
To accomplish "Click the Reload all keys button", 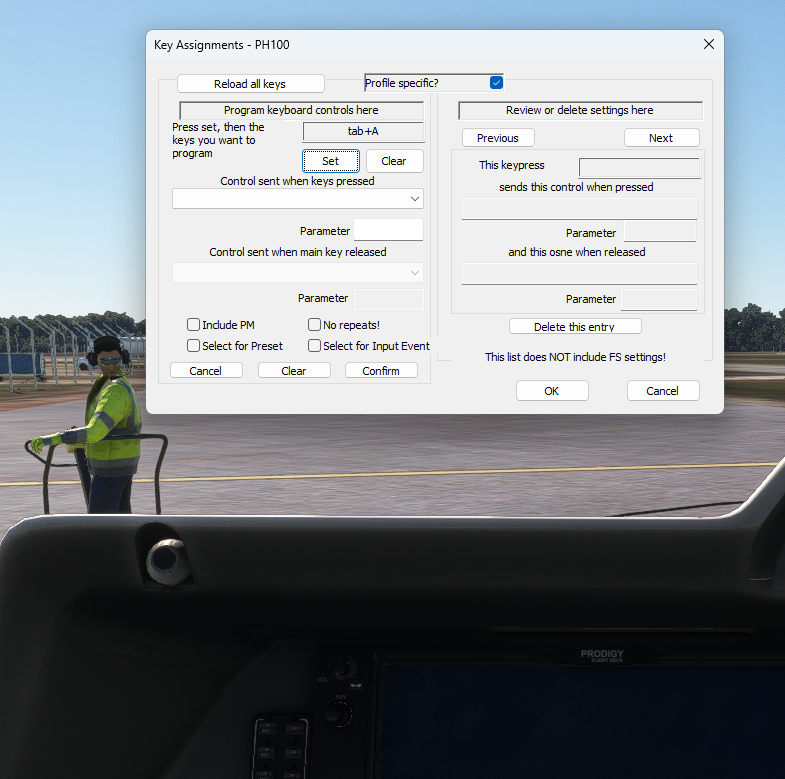I will pyautogui.click(x=250, y=84).
